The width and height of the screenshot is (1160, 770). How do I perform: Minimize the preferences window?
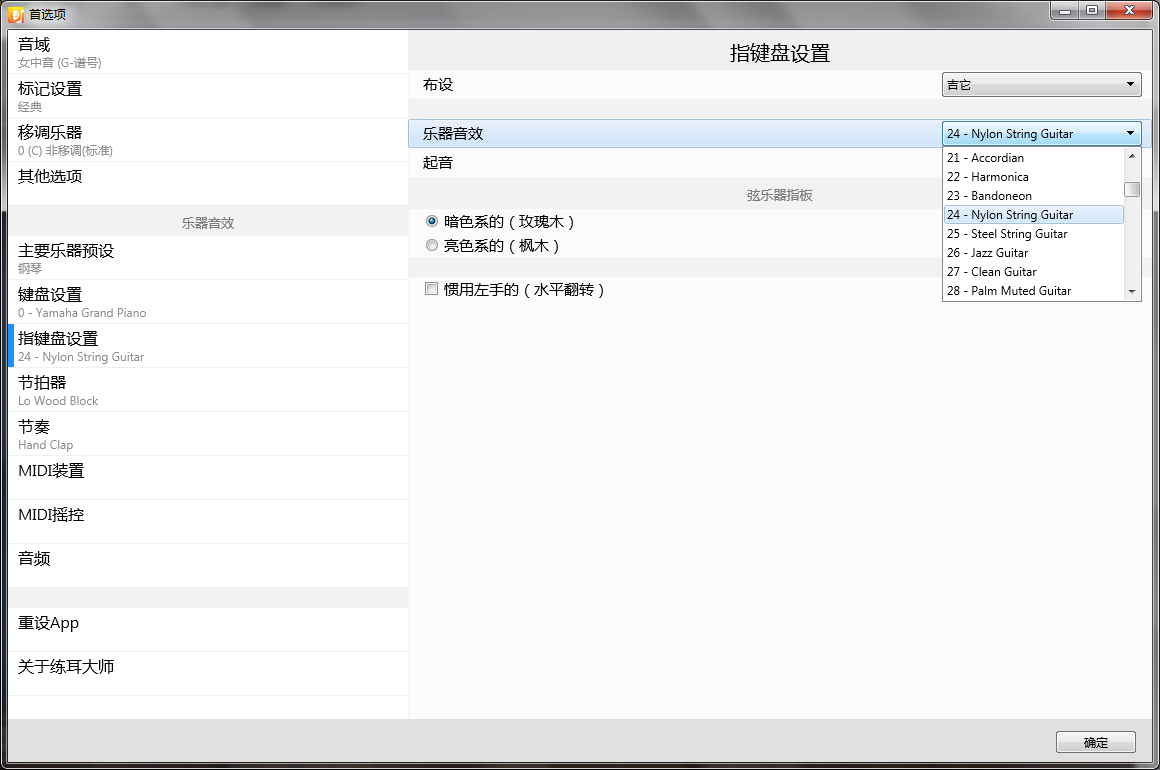click(1065, 10)
